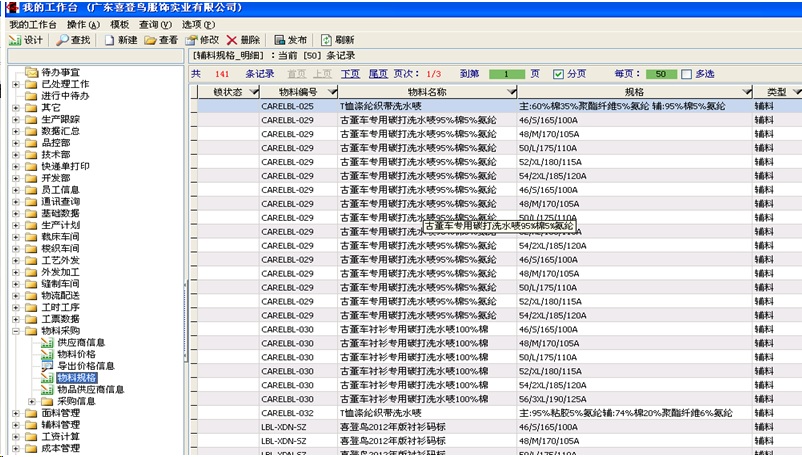Image resolution: width=802 pixels, height=457 pixels.
Task: Select the row marker of first CARELBL-025 row
Action: point(193,106)
